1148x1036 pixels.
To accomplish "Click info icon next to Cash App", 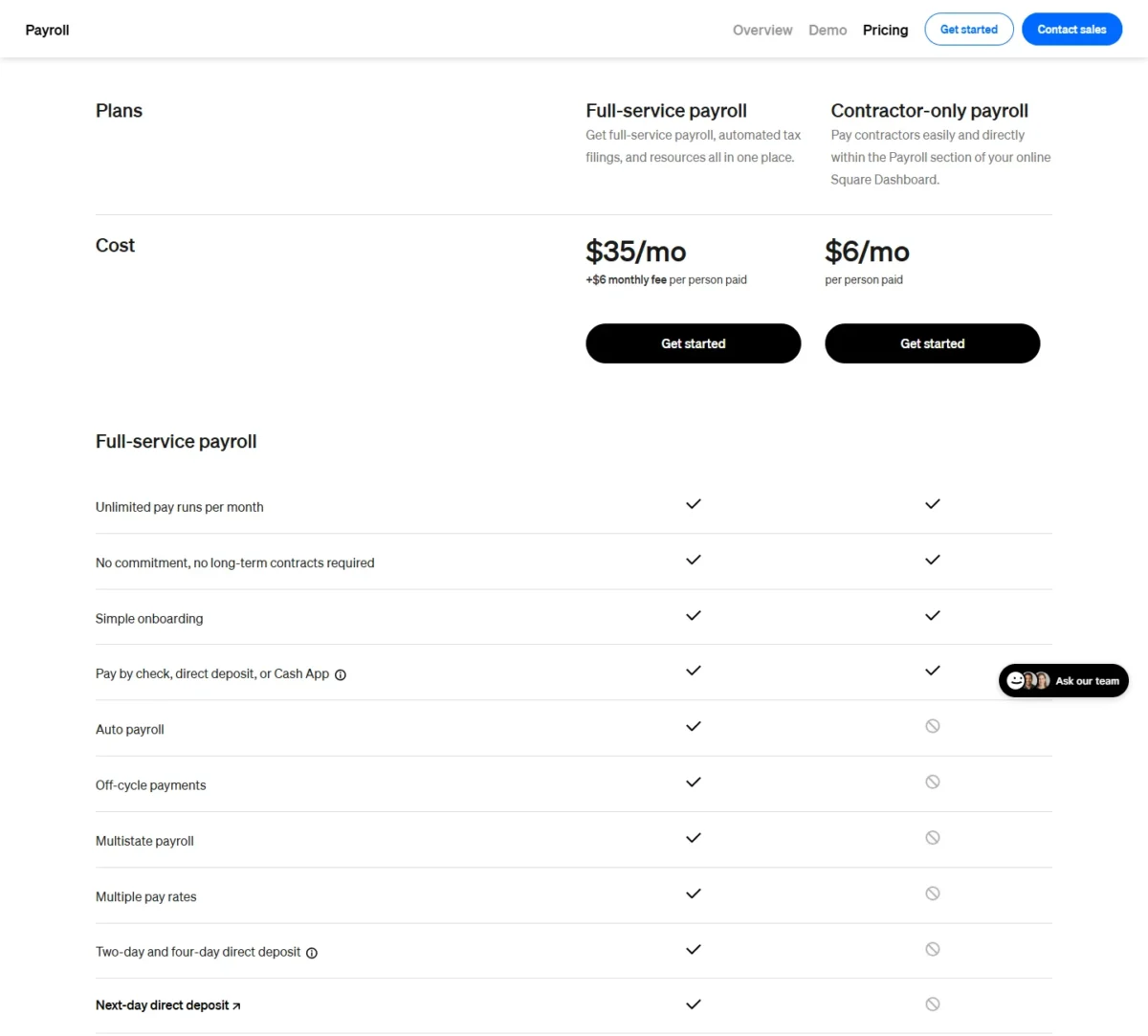I will 341,674.
